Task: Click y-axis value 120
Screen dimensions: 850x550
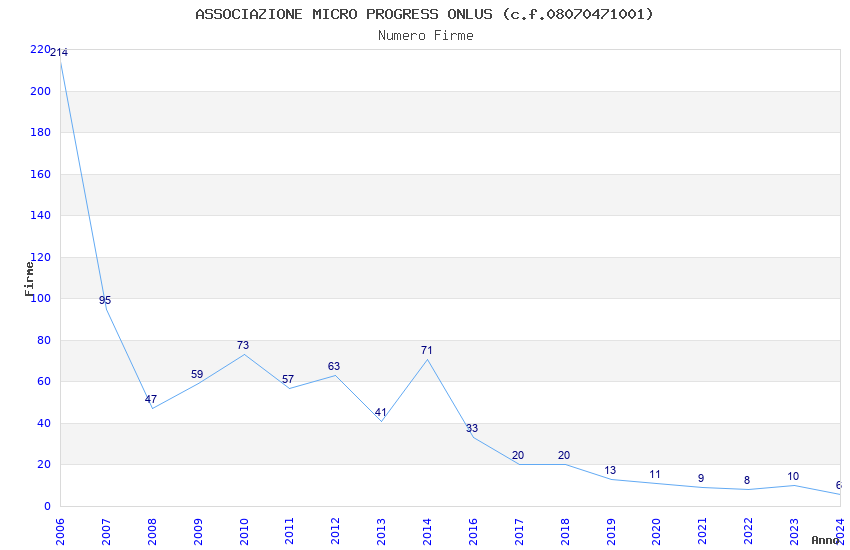Action: click(40, 257)
